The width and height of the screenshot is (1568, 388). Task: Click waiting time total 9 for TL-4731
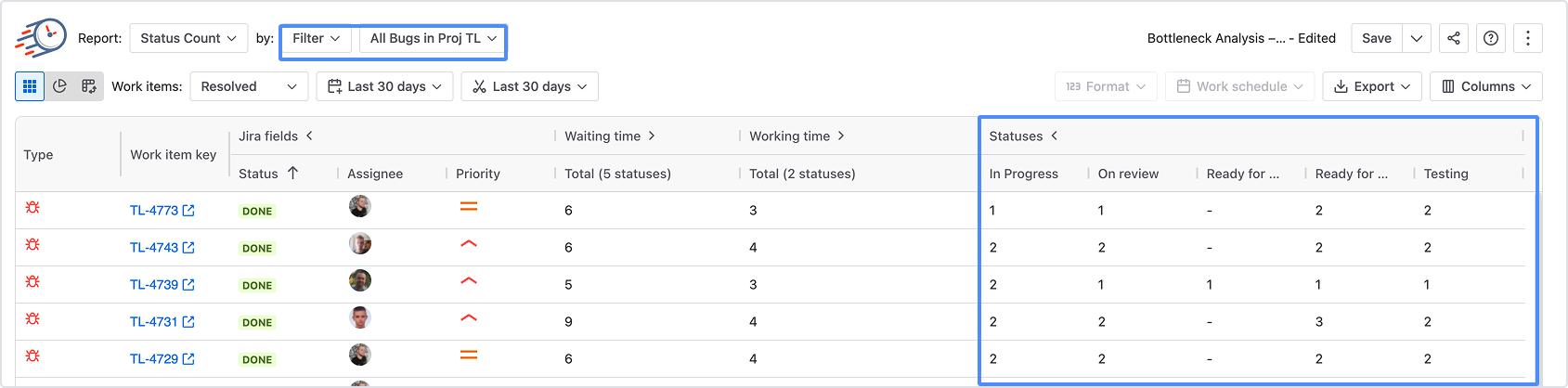[x=568, y=322]
